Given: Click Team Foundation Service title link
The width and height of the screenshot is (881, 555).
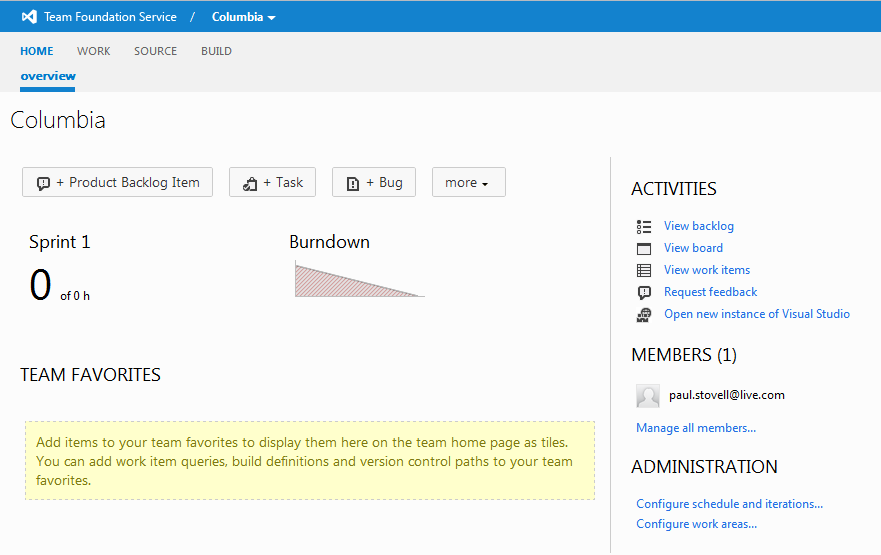Looking at the screenshot, I should pos(110,17).
